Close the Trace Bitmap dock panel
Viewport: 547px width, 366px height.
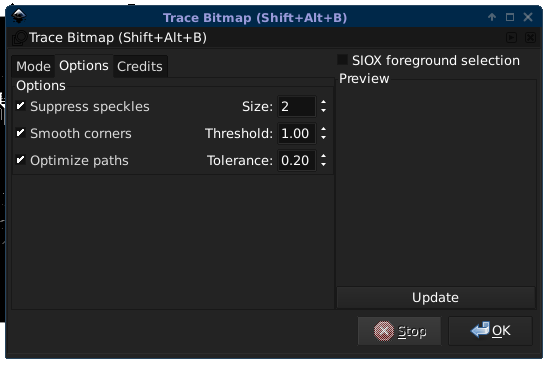pos(530,38)
